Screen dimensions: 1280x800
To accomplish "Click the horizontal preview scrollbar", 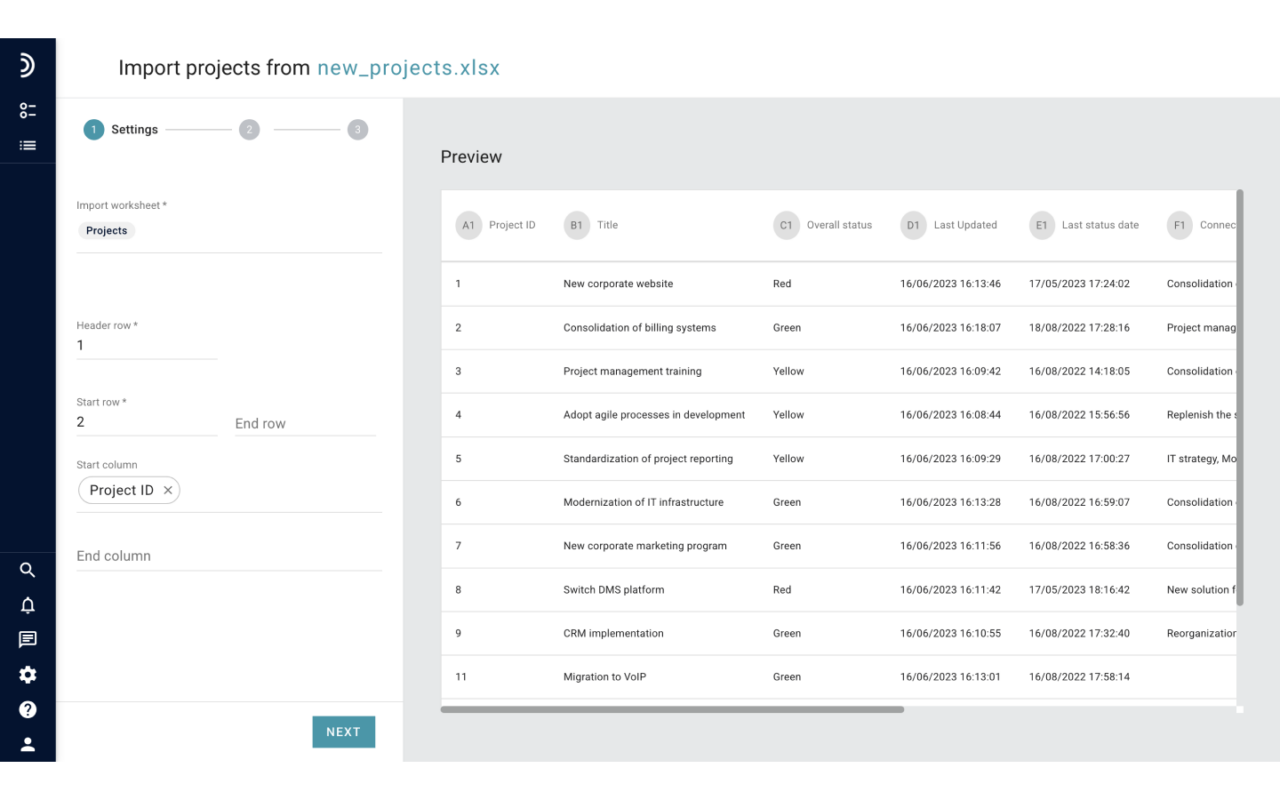I will coord(672,710).
